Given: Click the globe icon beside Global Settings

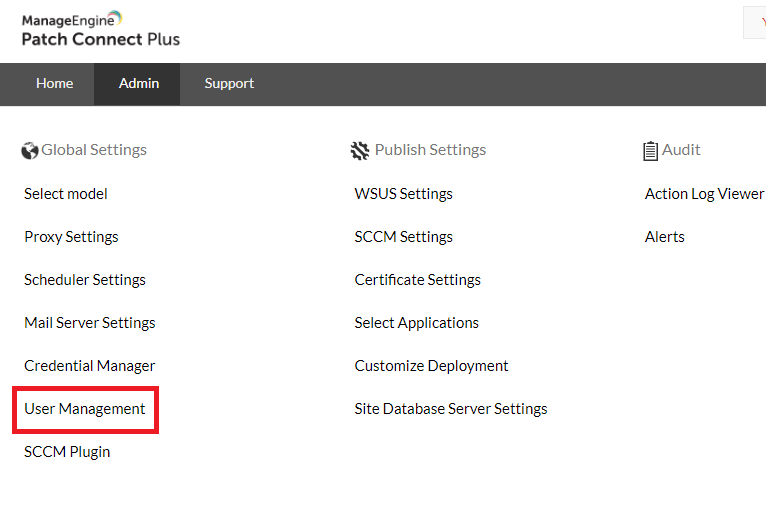Looking at the screenshot, I should coord(30,151).
